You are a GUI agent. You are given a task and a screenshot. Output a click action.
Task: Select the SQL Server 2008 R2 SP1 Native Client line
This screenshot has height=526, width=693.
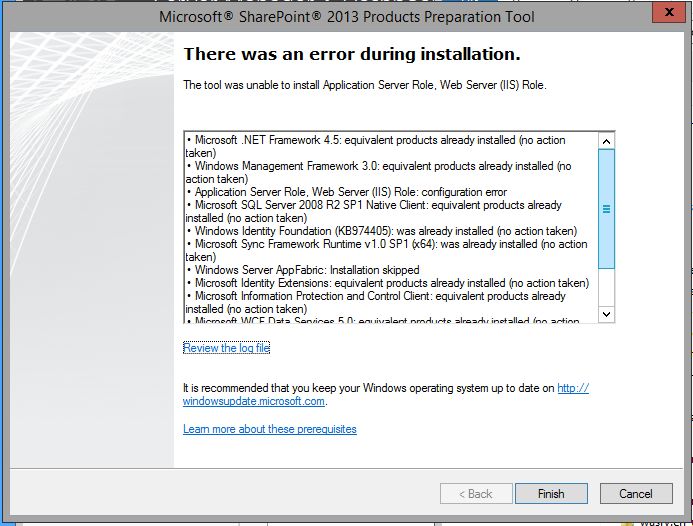[373, 211]
